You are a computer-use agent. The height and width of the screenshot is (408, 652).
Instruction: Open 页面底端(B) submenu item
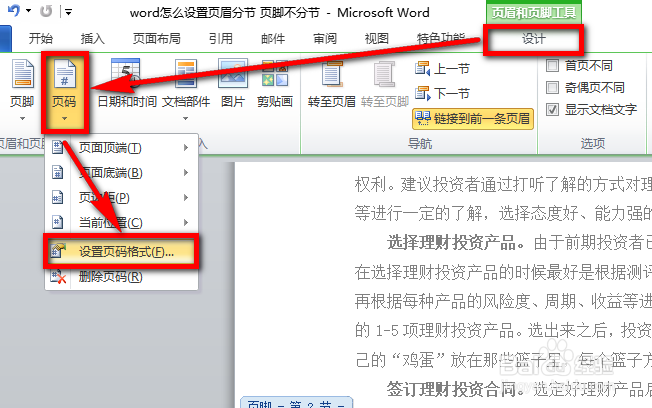[121, 173]
